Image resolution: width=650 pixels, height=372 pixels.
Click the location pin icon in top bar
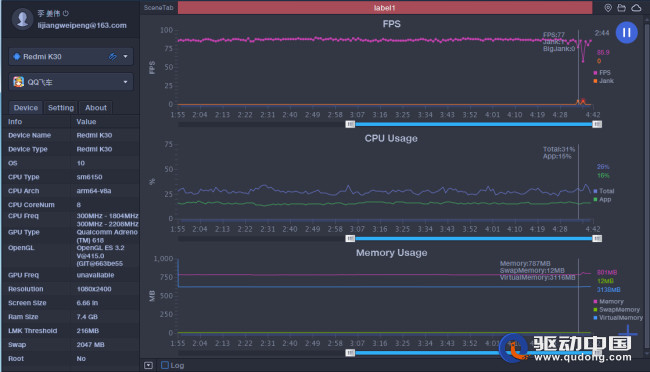coord(608,8)
